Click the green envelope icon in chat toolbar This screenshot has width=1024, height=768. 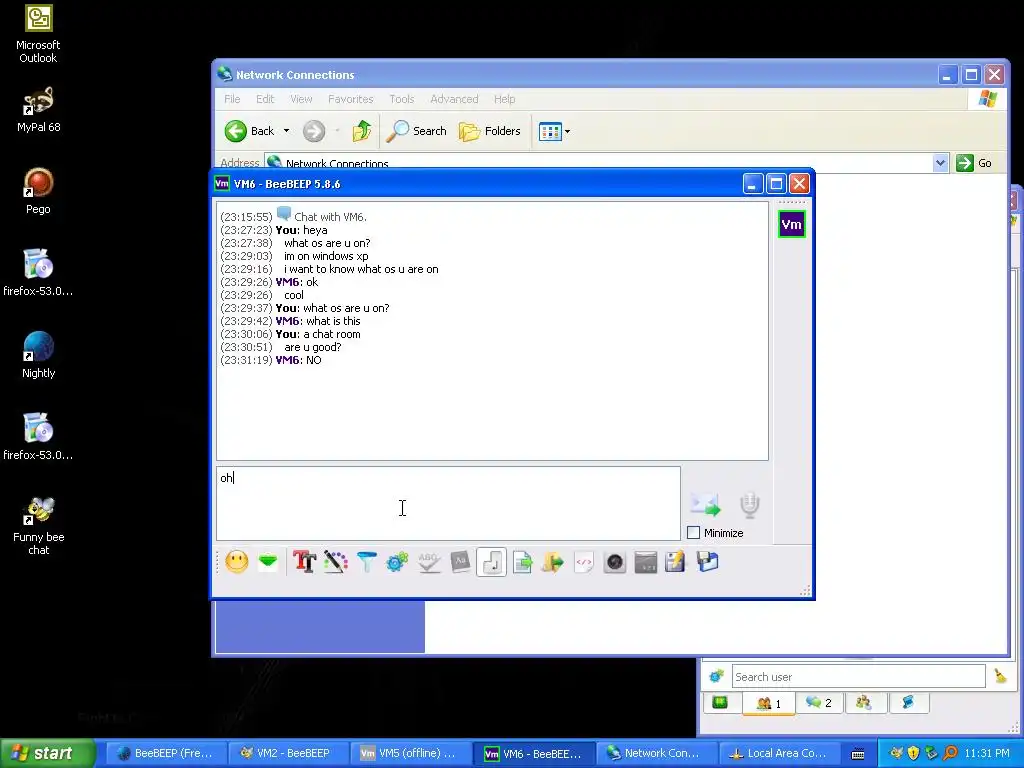pyautogui.click(x=268, y=562)
